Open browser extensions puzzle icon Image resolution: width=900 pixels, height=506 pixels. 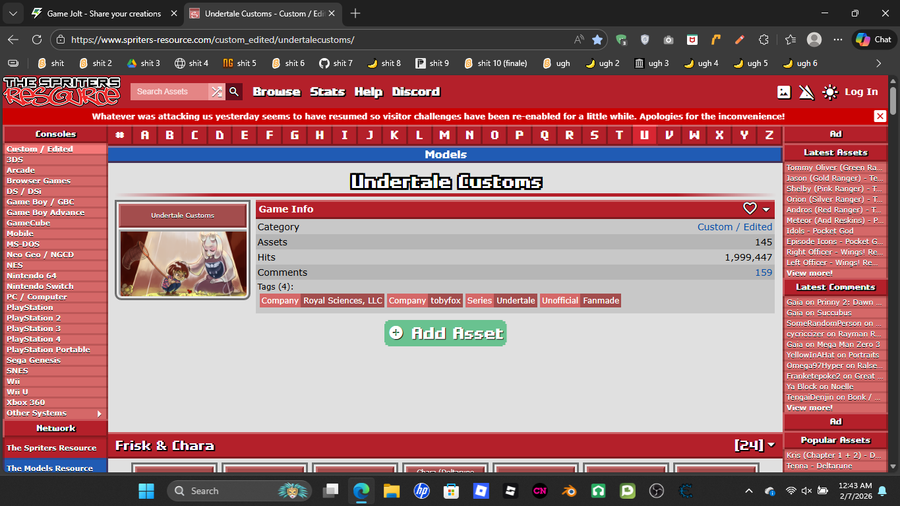coord(763,40)
